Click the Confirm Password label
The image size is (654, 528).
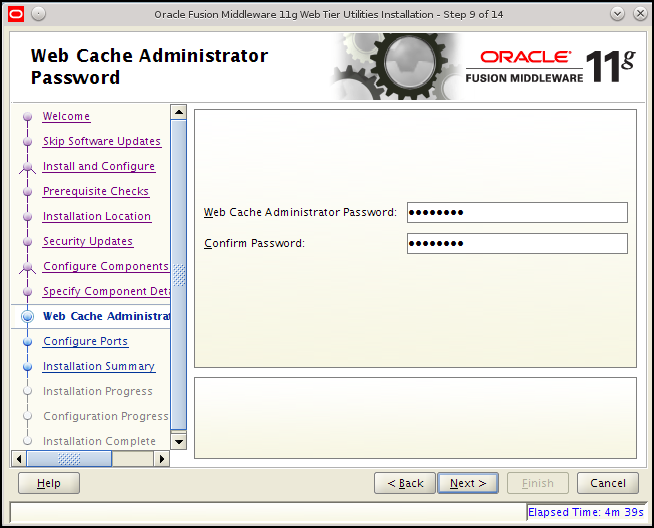pos(254,243)
